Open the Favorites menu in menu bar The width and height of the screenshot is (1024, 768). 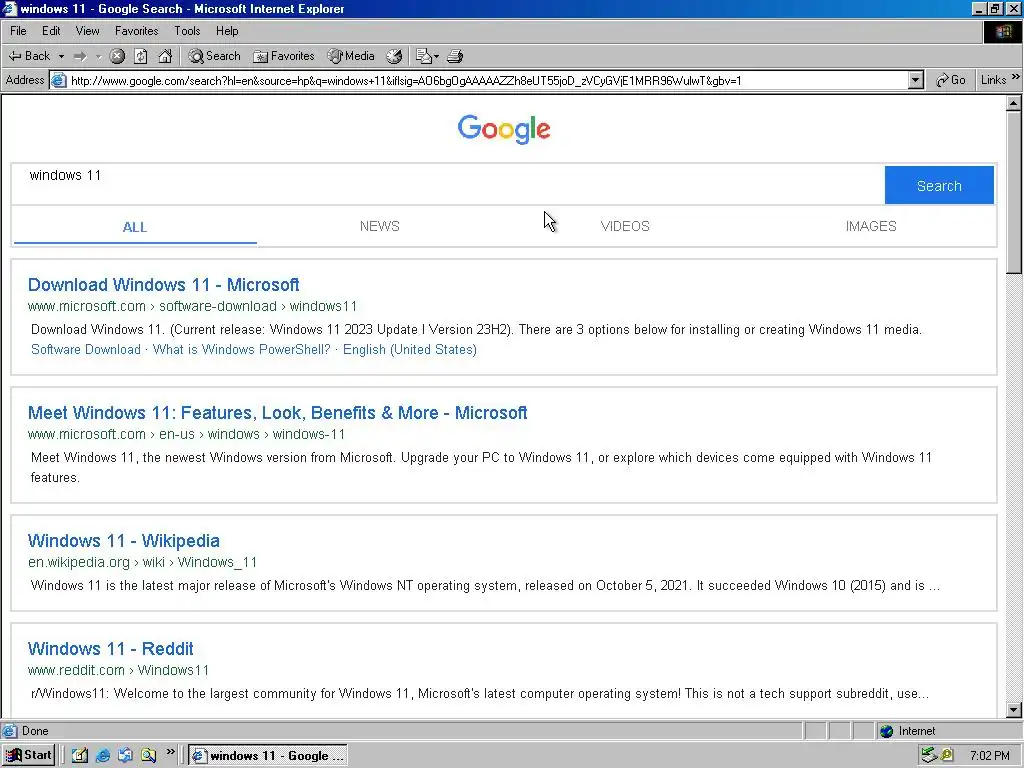coord(136,31)
